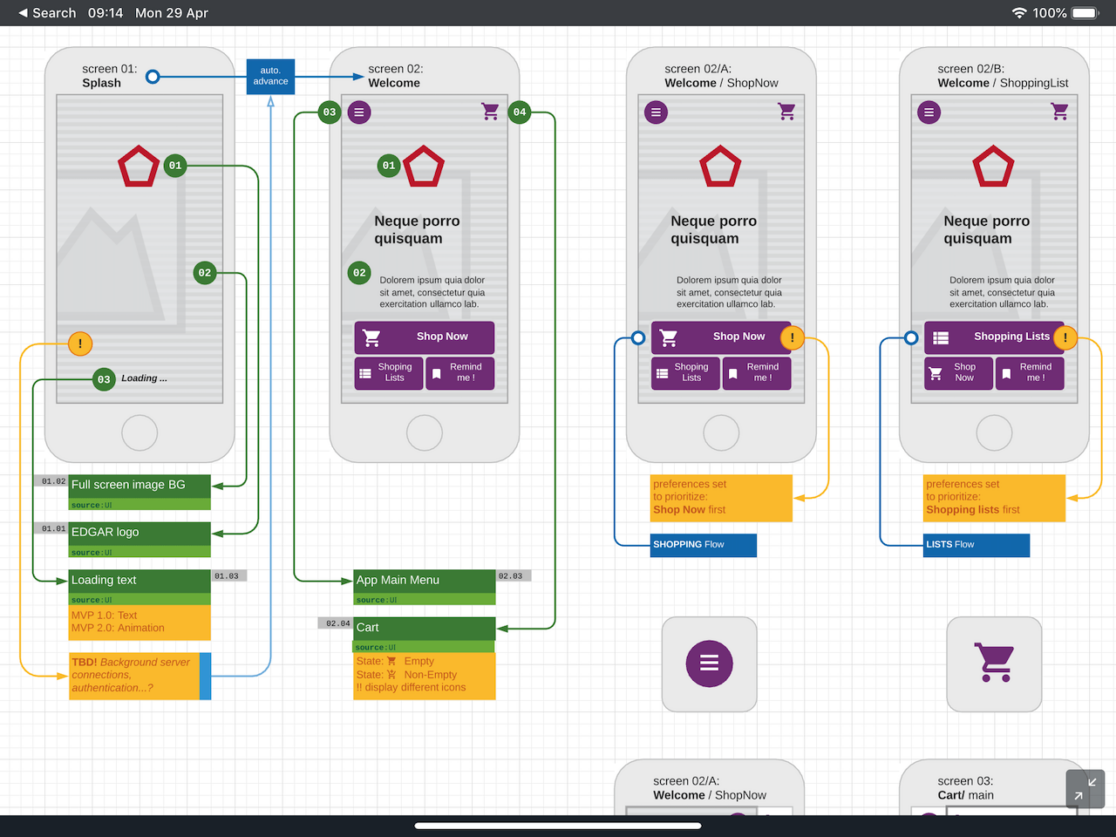
Task: Tap the cart icon on screen 02/B
Action: [x=1060, y=112]
